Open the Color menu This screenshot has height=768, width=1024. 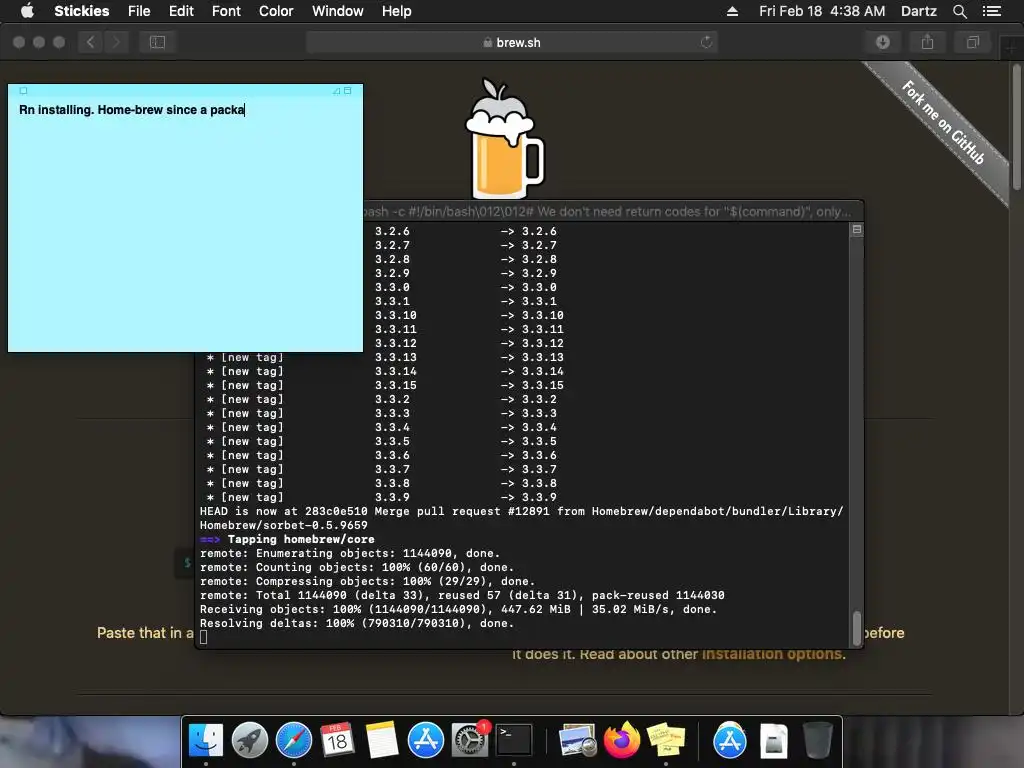[276, 11]
